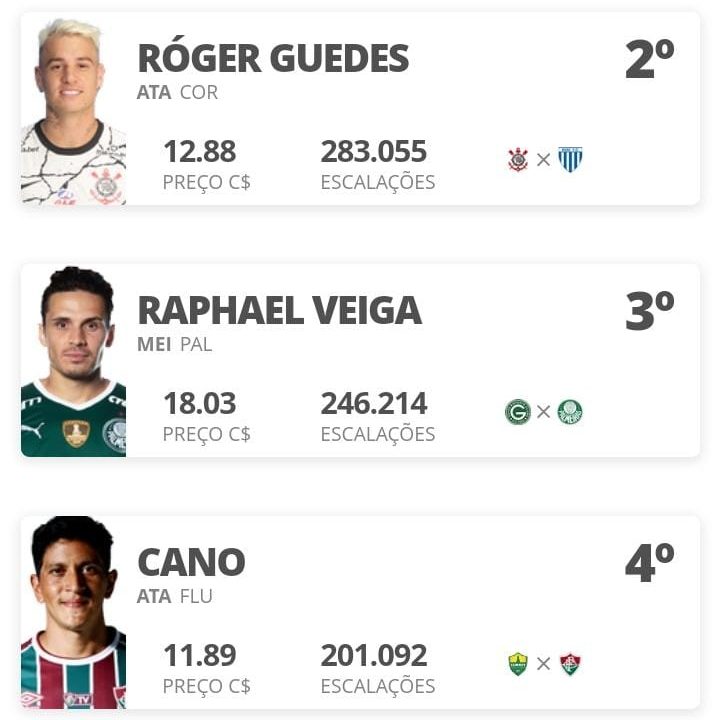Click the Palmeiras club crest icon

click(x=570, y=411)
